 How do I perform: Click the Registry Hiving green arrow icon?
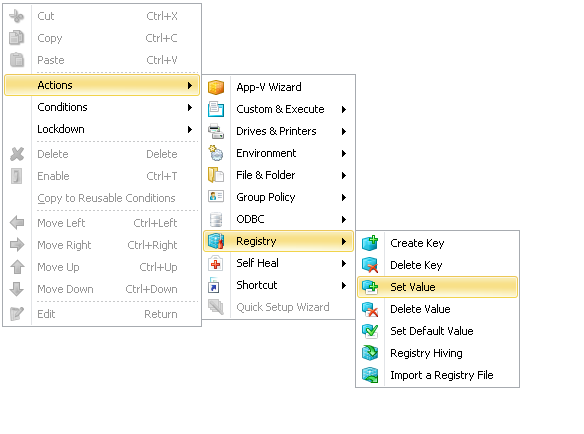[370, 353]
